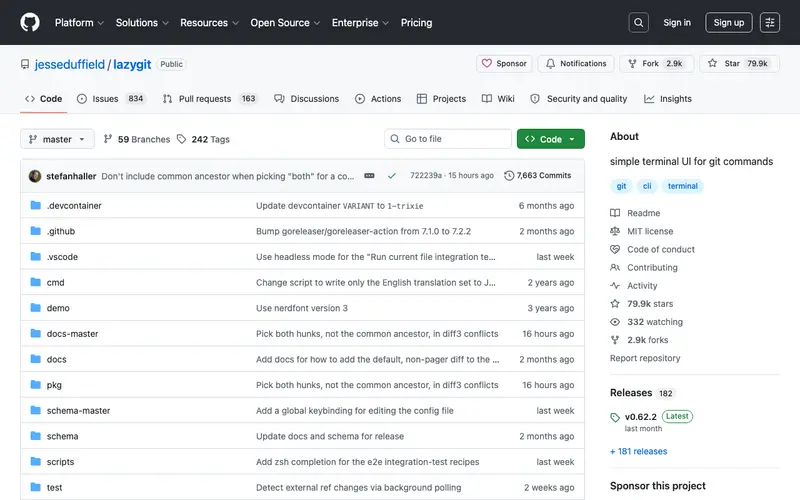Screen dimensions: 800x500
Task: View the green checkmark build status
Action: [x=392, y=176]
